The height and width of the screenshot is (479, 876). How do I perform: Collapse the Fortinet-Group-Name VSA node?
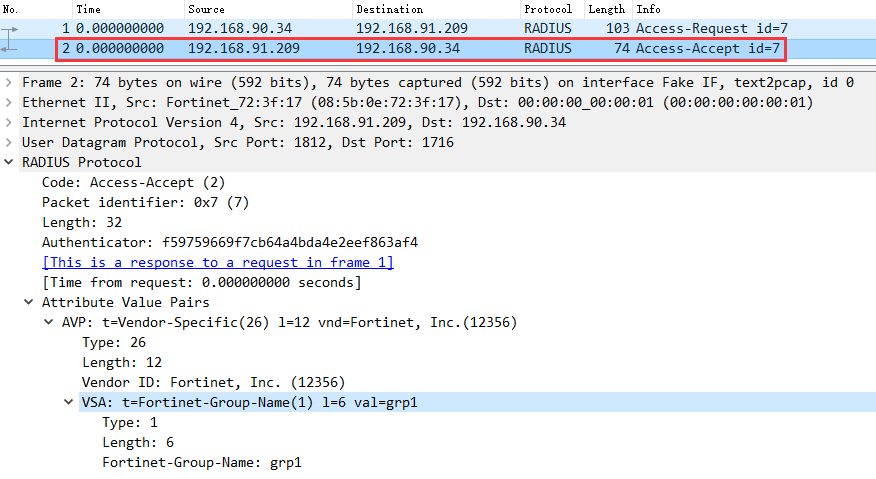pos(69,402)
